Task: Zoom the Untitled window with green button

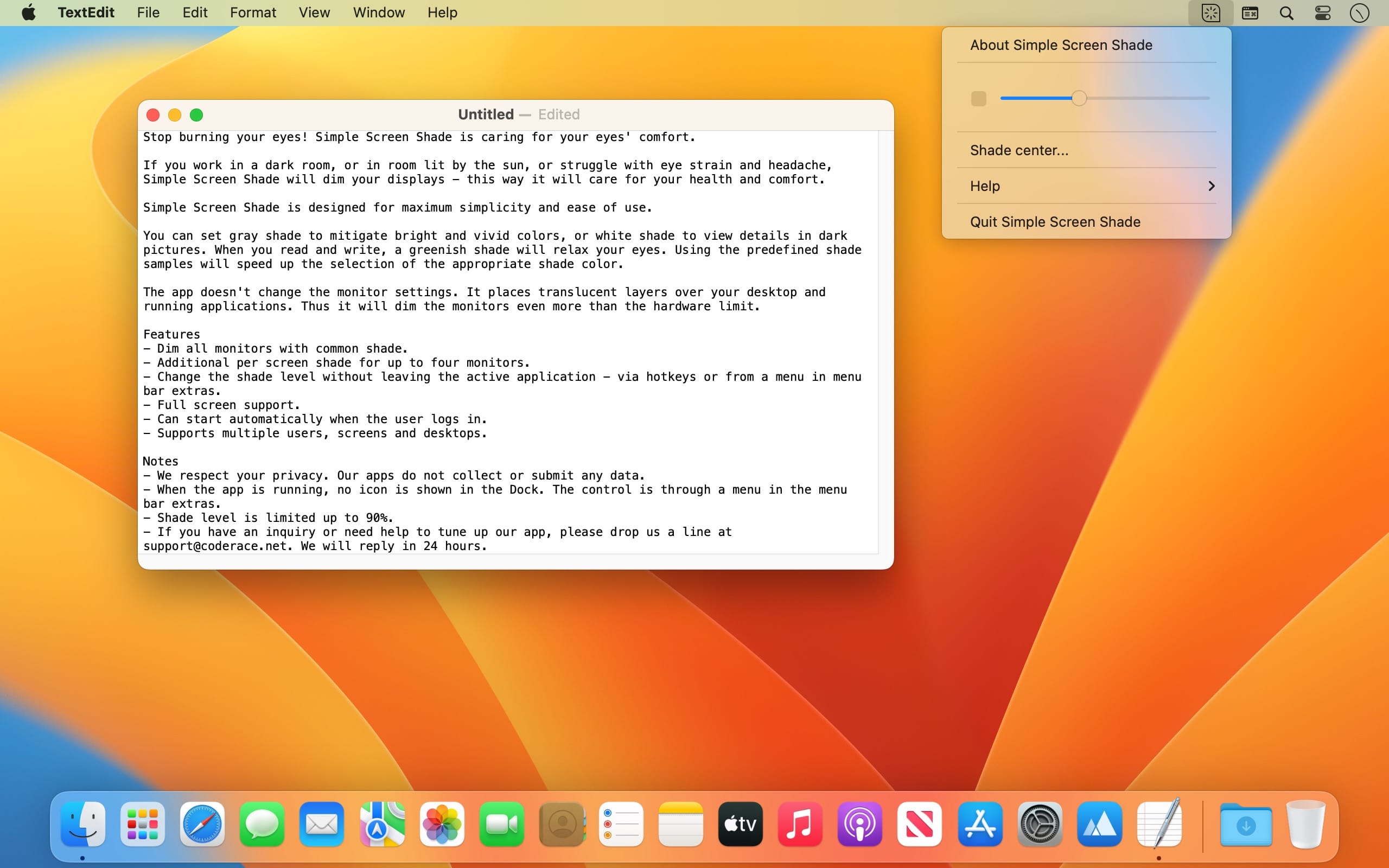Action: (196, 115)
